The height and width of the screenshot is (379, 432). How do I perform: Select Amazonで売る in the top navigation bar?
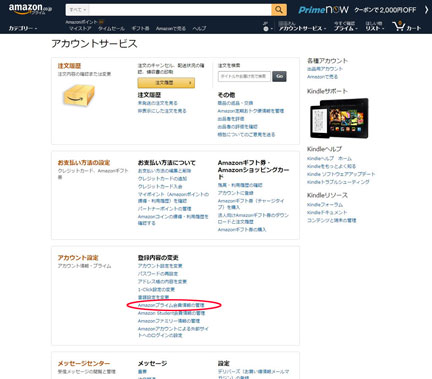click(171, 29)
